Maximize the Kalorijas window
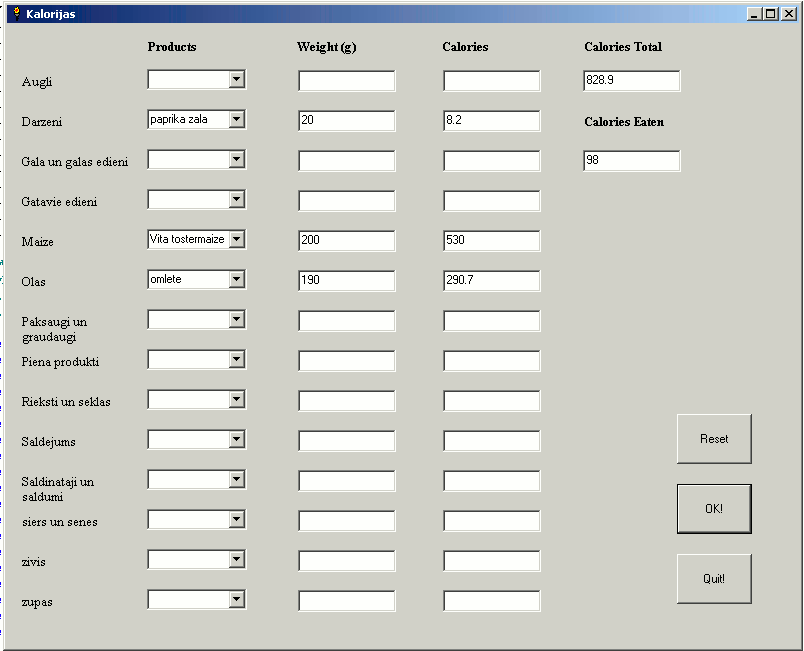The width and height of the screenshot is (804, 651). point(770,14)
